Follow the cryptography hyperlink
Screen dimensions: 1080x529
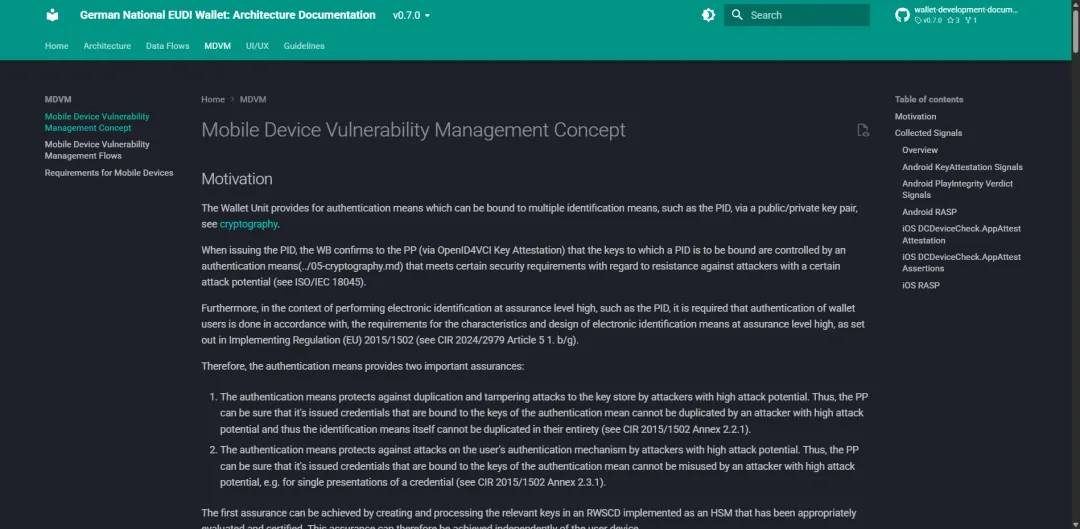(248, 224)
